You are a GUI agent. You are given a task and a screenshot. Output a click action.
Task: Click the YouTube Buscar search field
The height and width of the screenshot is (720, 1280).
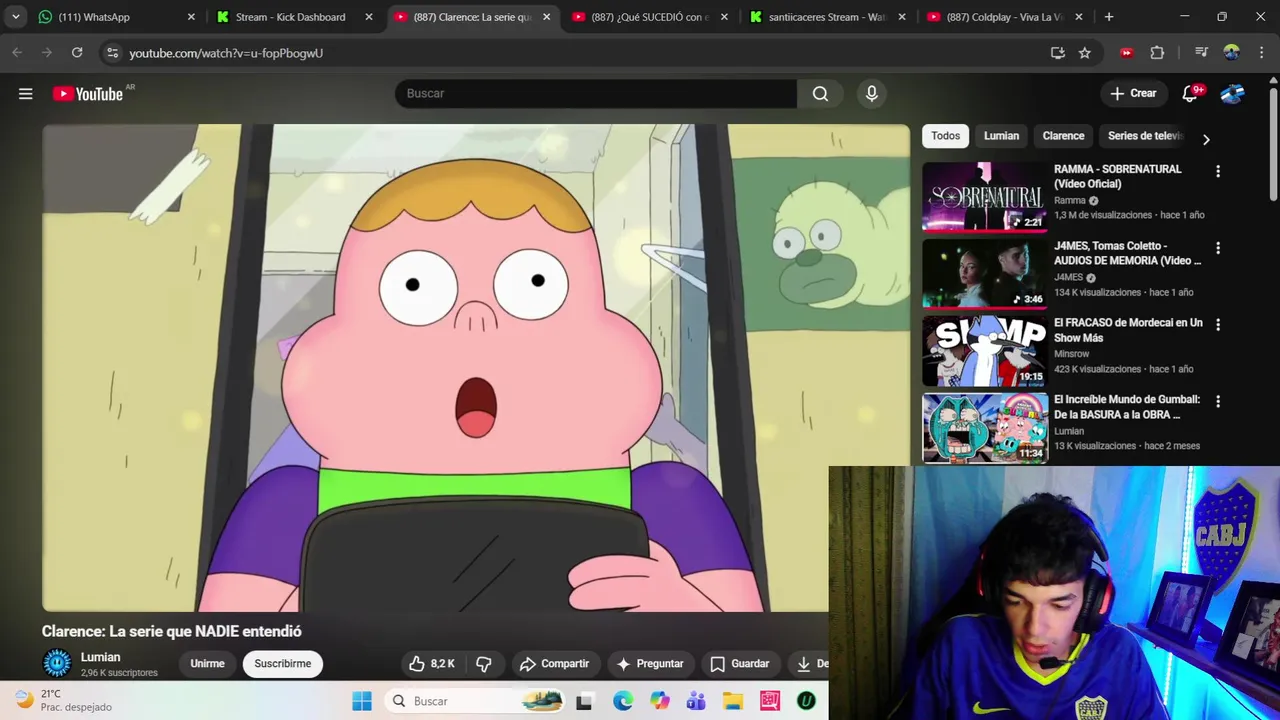tap(596, 93)
